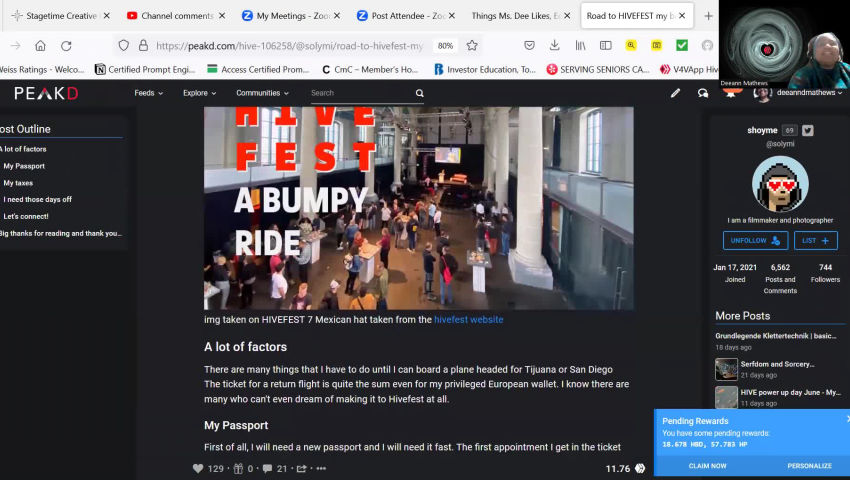Click the PEAKD logo

pos(46,93)
